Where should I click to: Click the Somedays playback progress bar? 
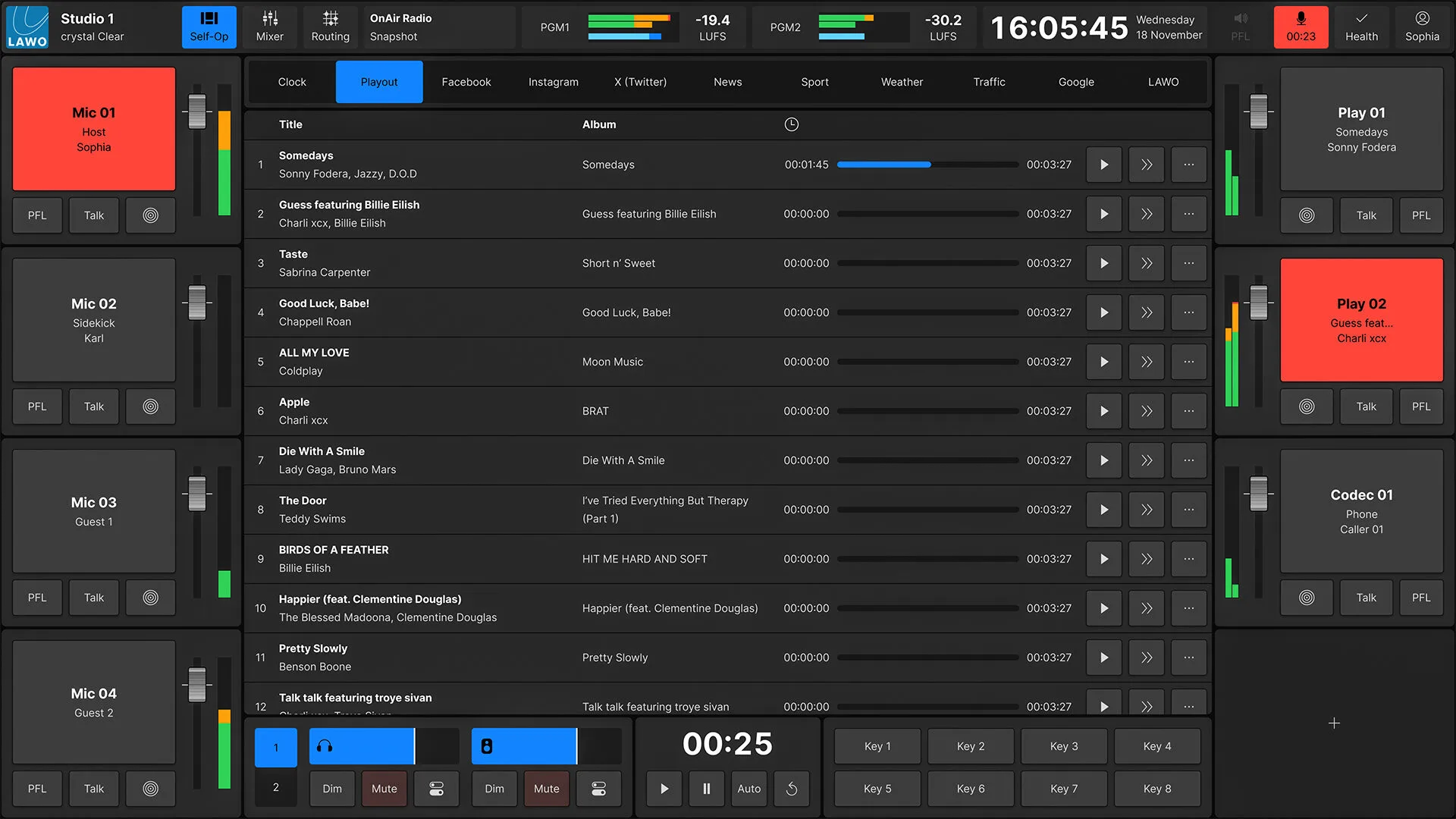[x=927, y=165]
